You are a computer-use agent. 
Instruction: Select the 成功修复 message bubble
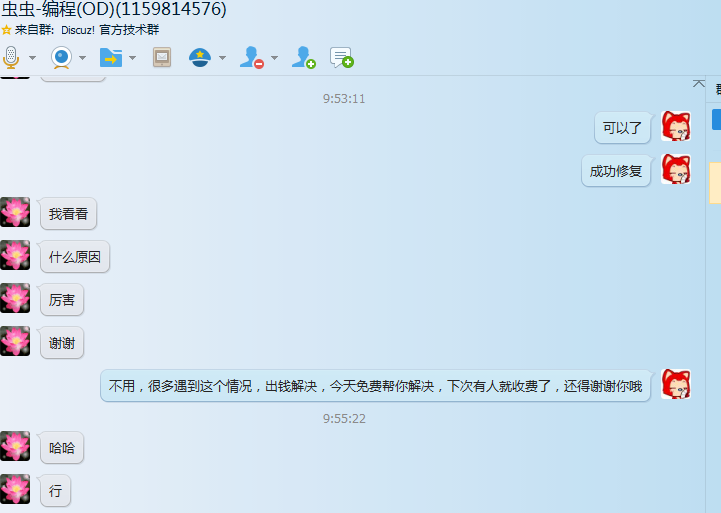[616, 171]
